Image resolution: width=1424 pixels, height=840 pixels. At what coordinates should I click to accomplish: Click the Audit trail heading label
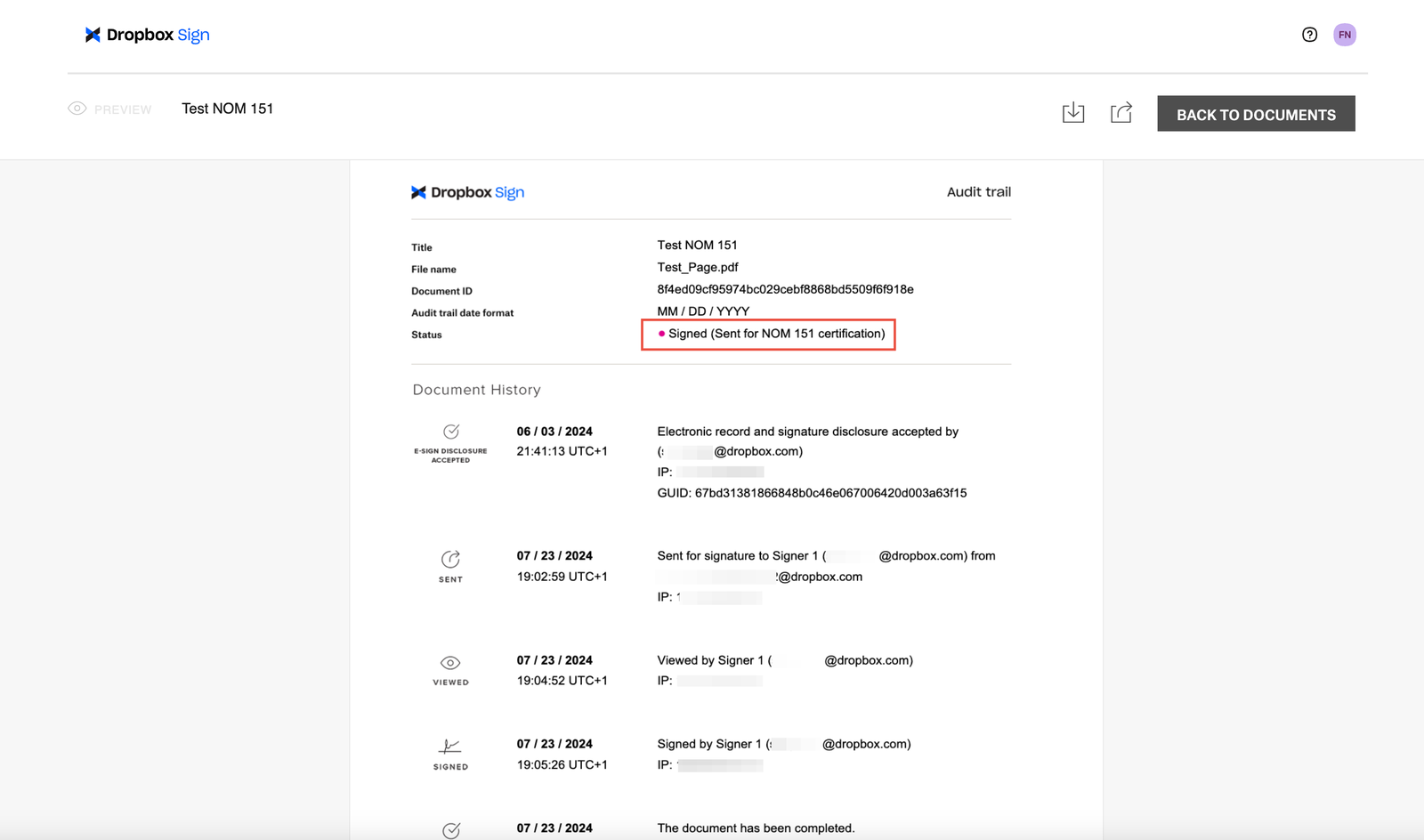tap(978, 192)
